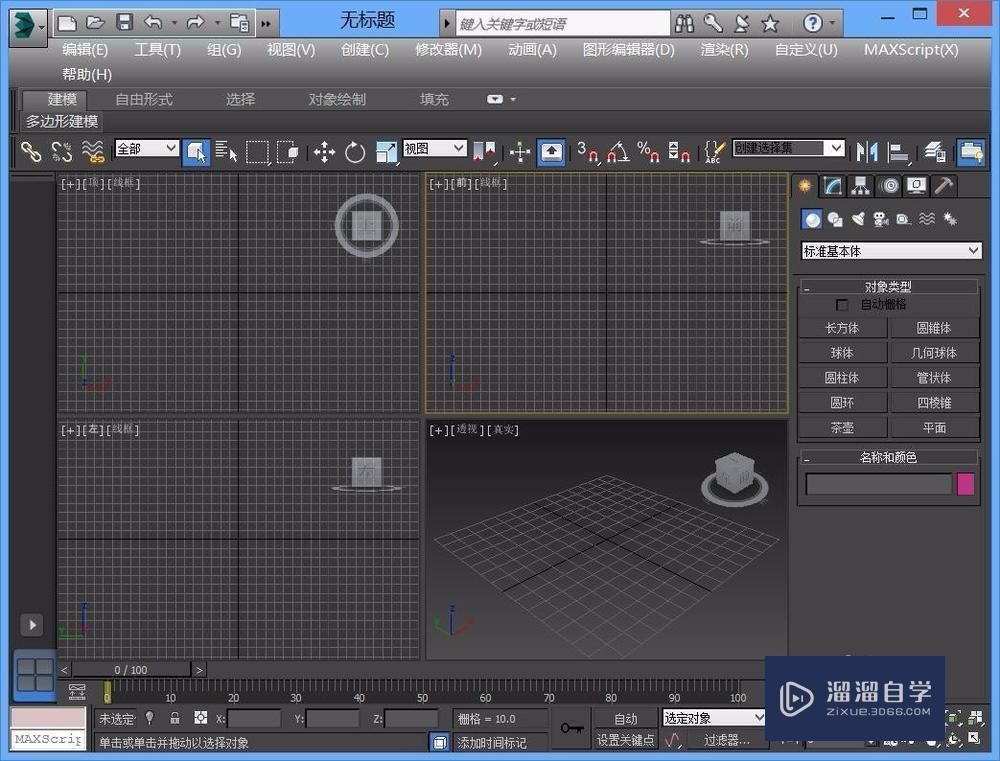This screenshot has height=761, width=1000.
Task: Enable the 自动栅格 checkbox
Action: click(x=842, y=304)
